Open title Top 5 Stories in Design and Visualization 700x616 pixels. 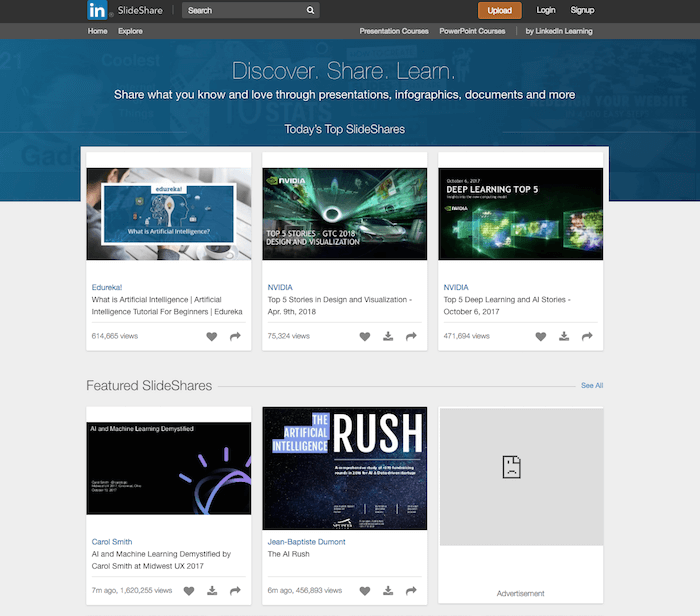340,305
